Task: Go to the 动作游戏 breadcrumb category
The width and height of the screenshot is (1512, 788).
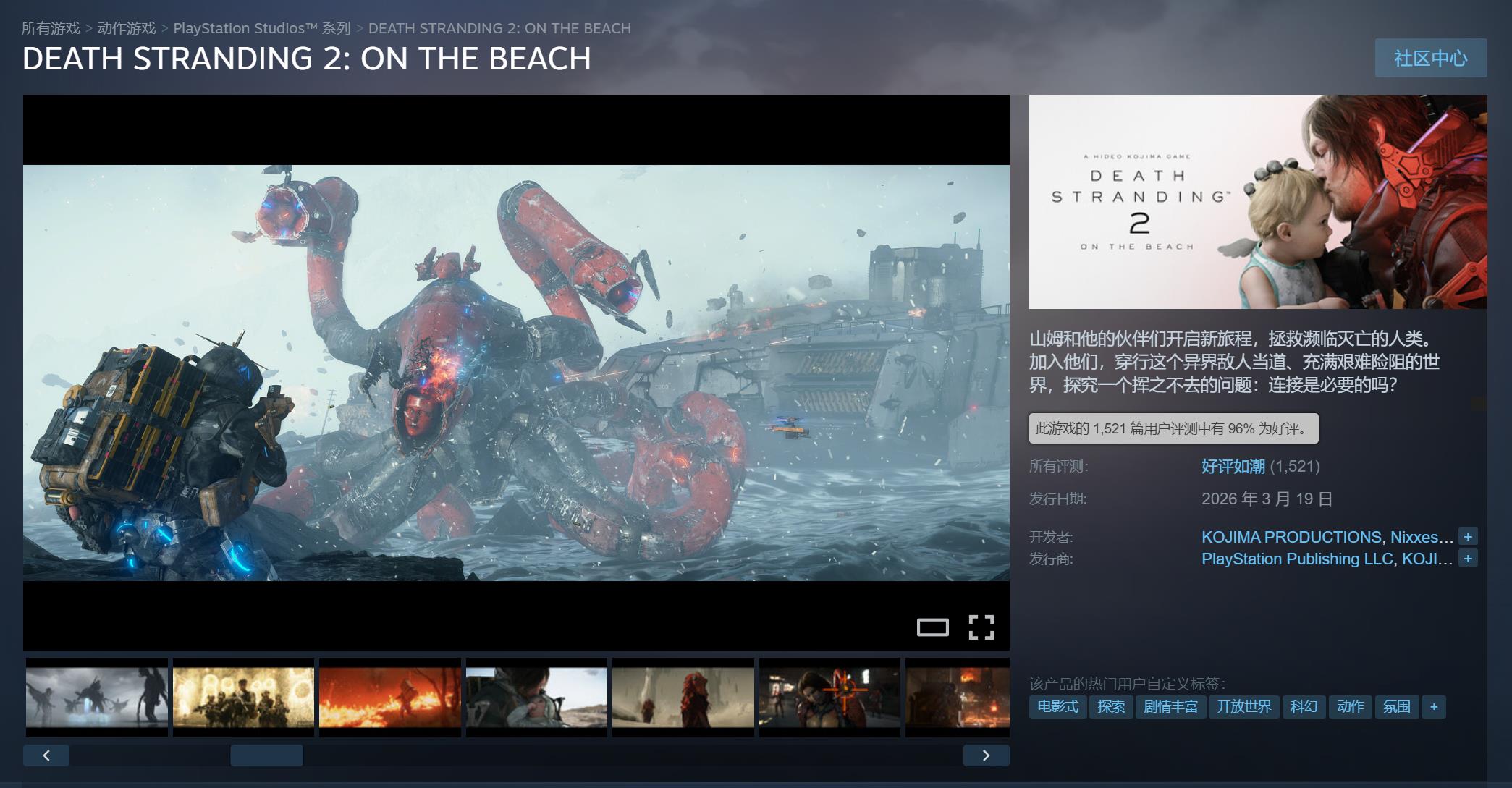Action: (x=127, y=28)
